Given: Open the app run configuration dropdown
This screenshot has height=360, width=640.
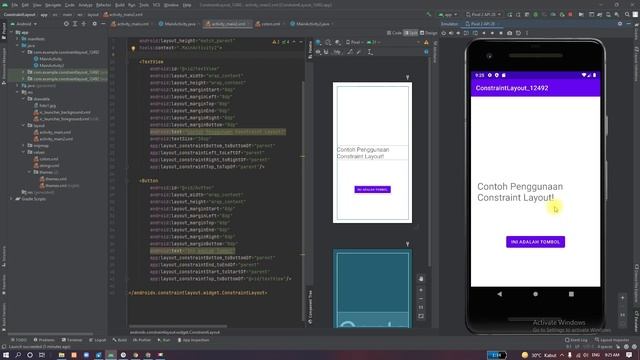Looking at the screenshot, I should point(448,15).
